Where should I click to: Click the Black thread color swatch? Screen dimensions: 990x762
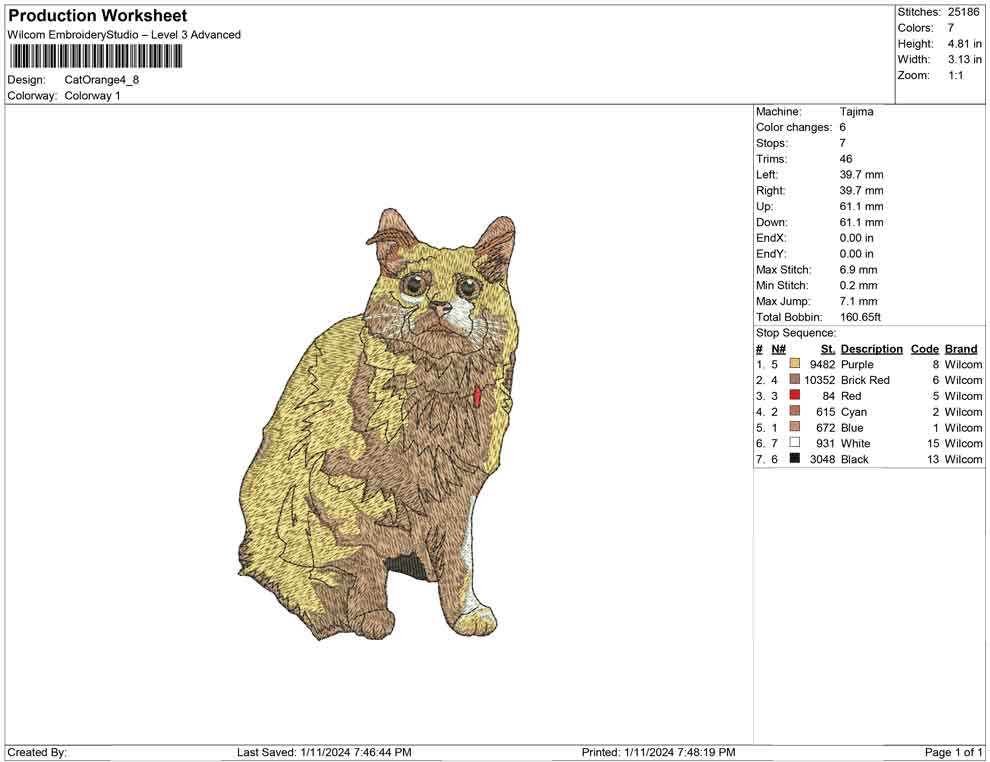(794, 458)
